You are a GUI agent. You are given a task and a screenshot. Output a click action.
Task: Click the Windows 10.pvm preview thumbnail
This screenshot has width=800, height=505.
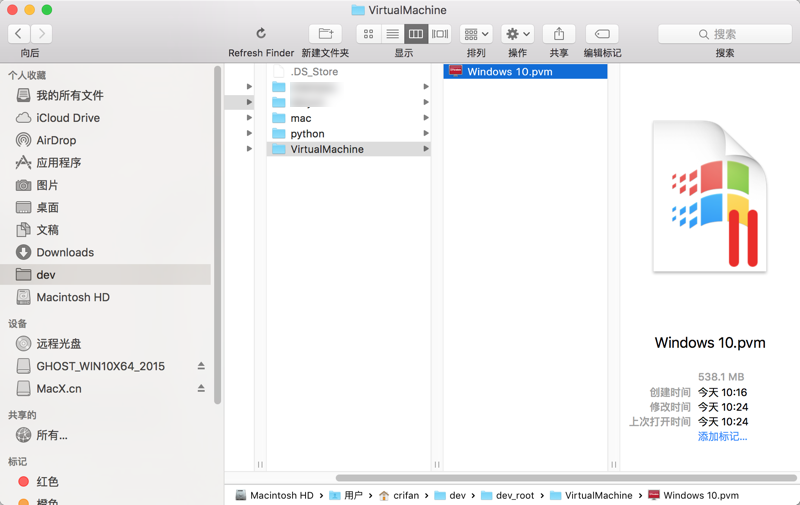pyautogui.click(x=710, y=196)
